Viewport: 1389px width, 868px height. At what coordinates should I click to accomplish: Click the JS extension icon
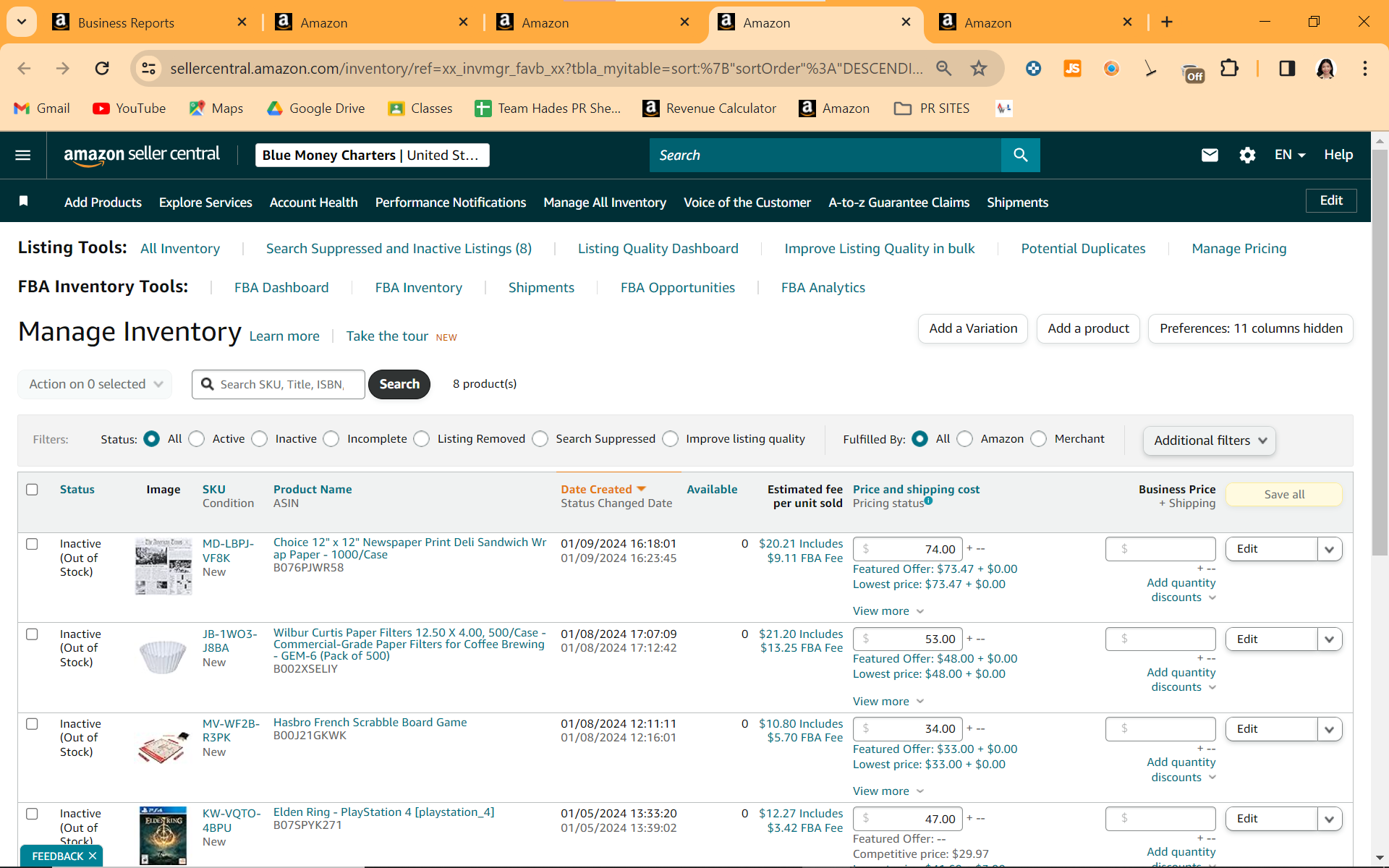[1072, 69]
